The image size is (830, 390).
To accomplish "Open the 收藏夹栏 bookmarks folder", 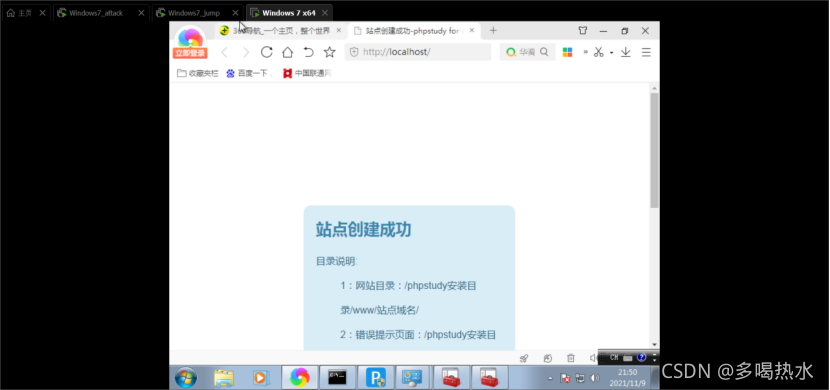I will click(197, 74).
